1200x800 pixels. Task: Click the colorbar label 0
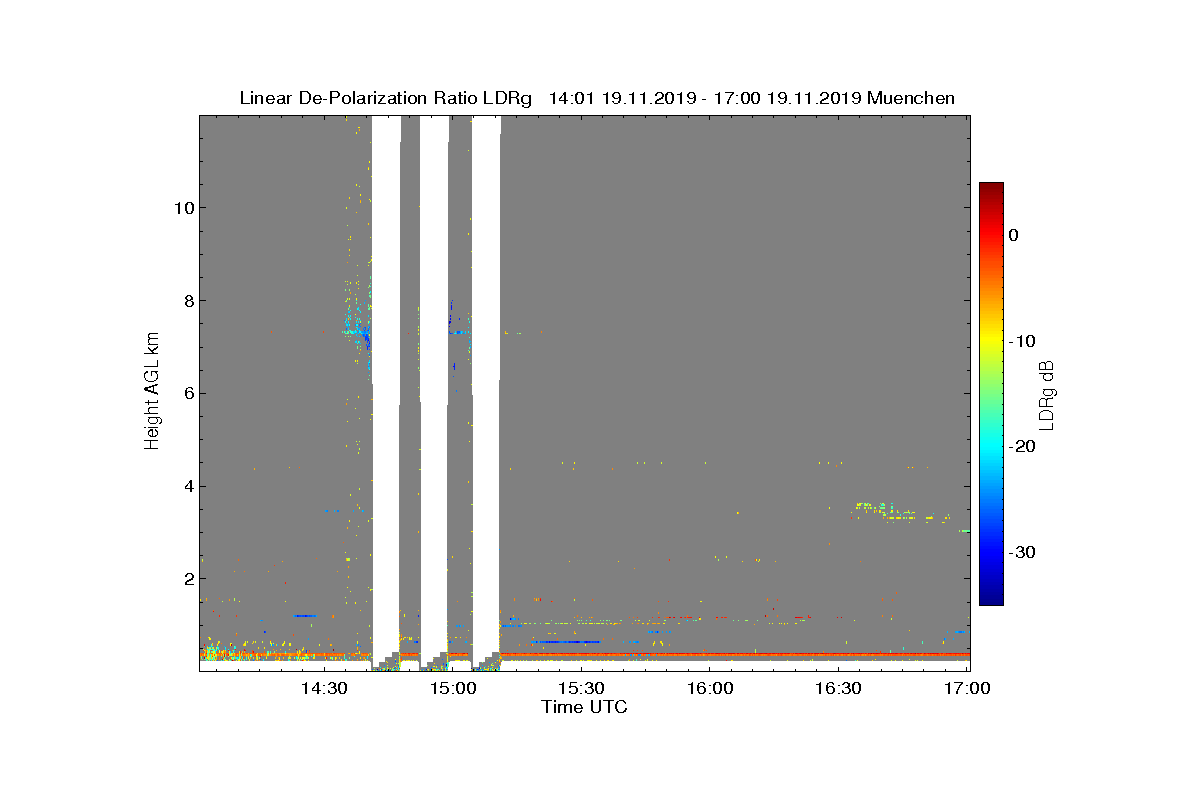tap(1014, 235)
